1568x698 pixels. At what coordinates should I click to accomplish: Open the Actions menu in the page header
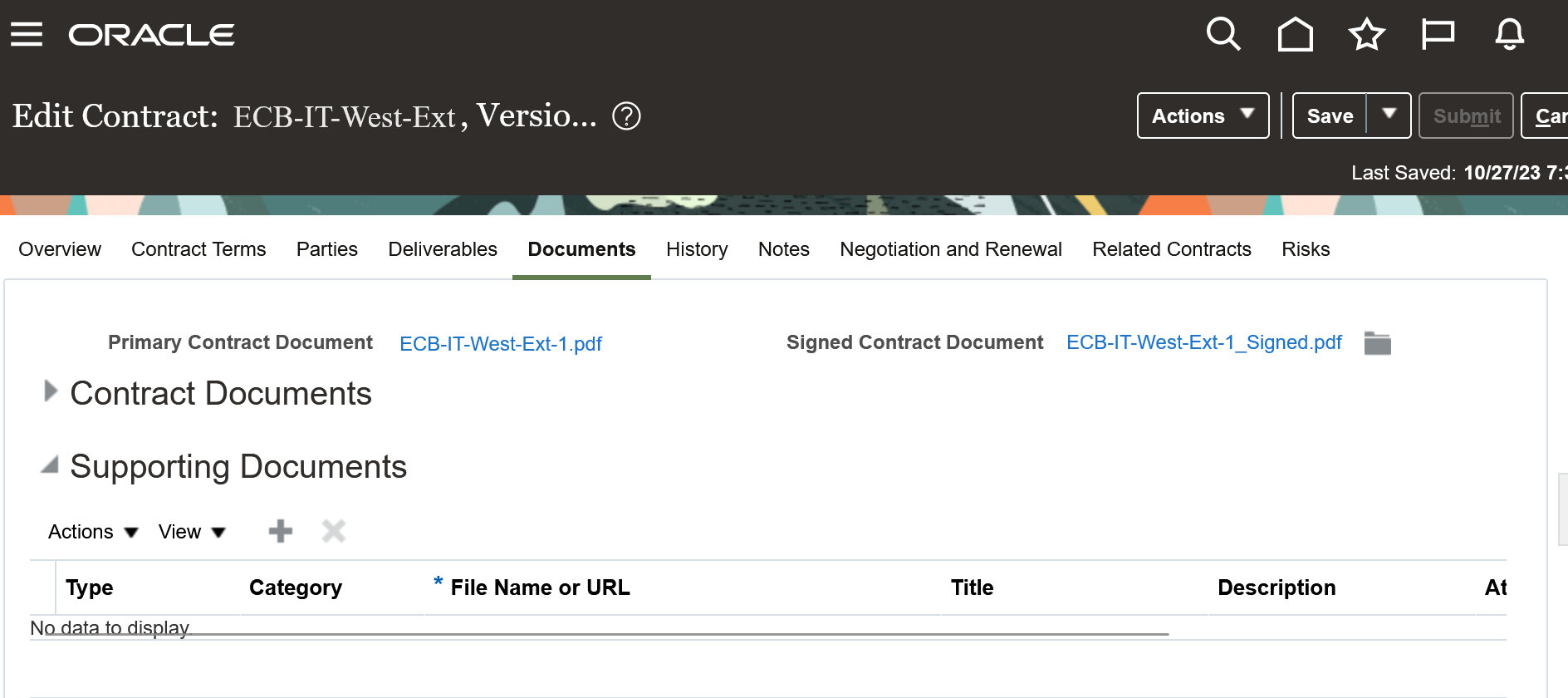[x=1201, y=116]
